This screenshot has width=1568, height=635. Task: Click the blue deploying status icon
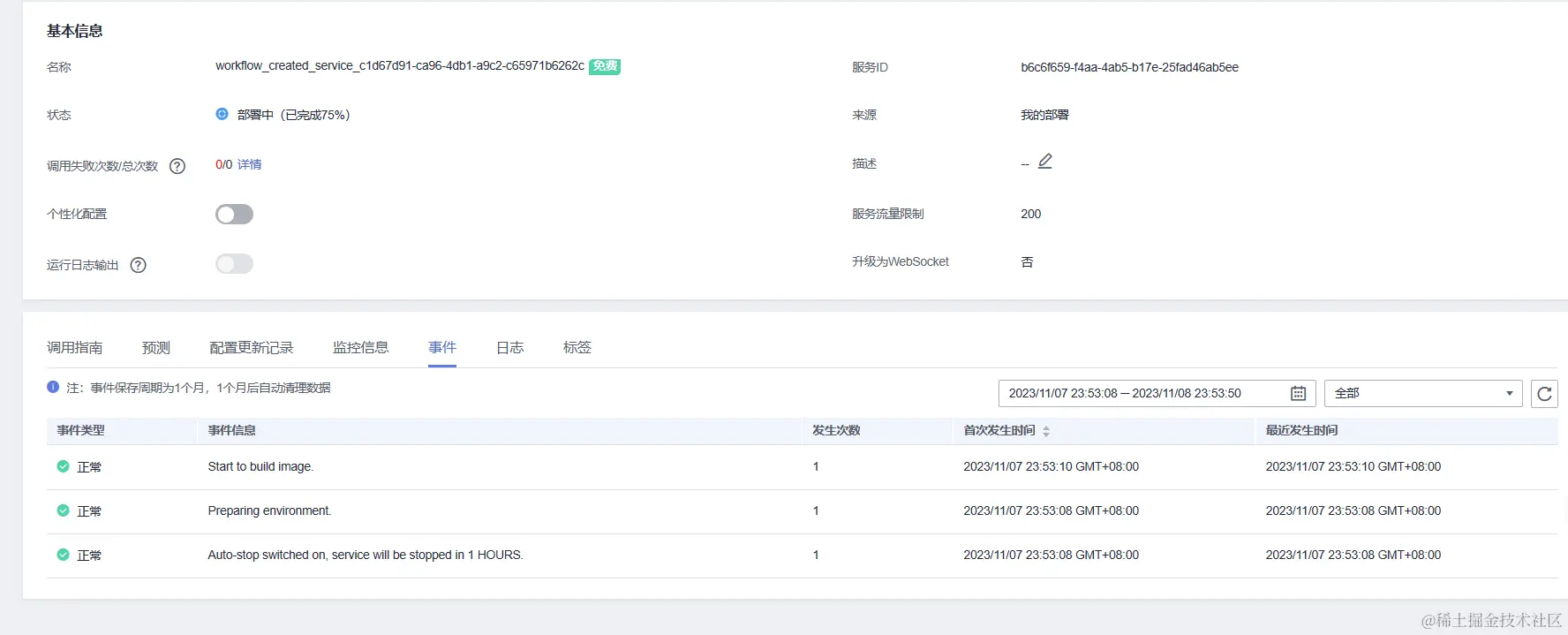222,114
